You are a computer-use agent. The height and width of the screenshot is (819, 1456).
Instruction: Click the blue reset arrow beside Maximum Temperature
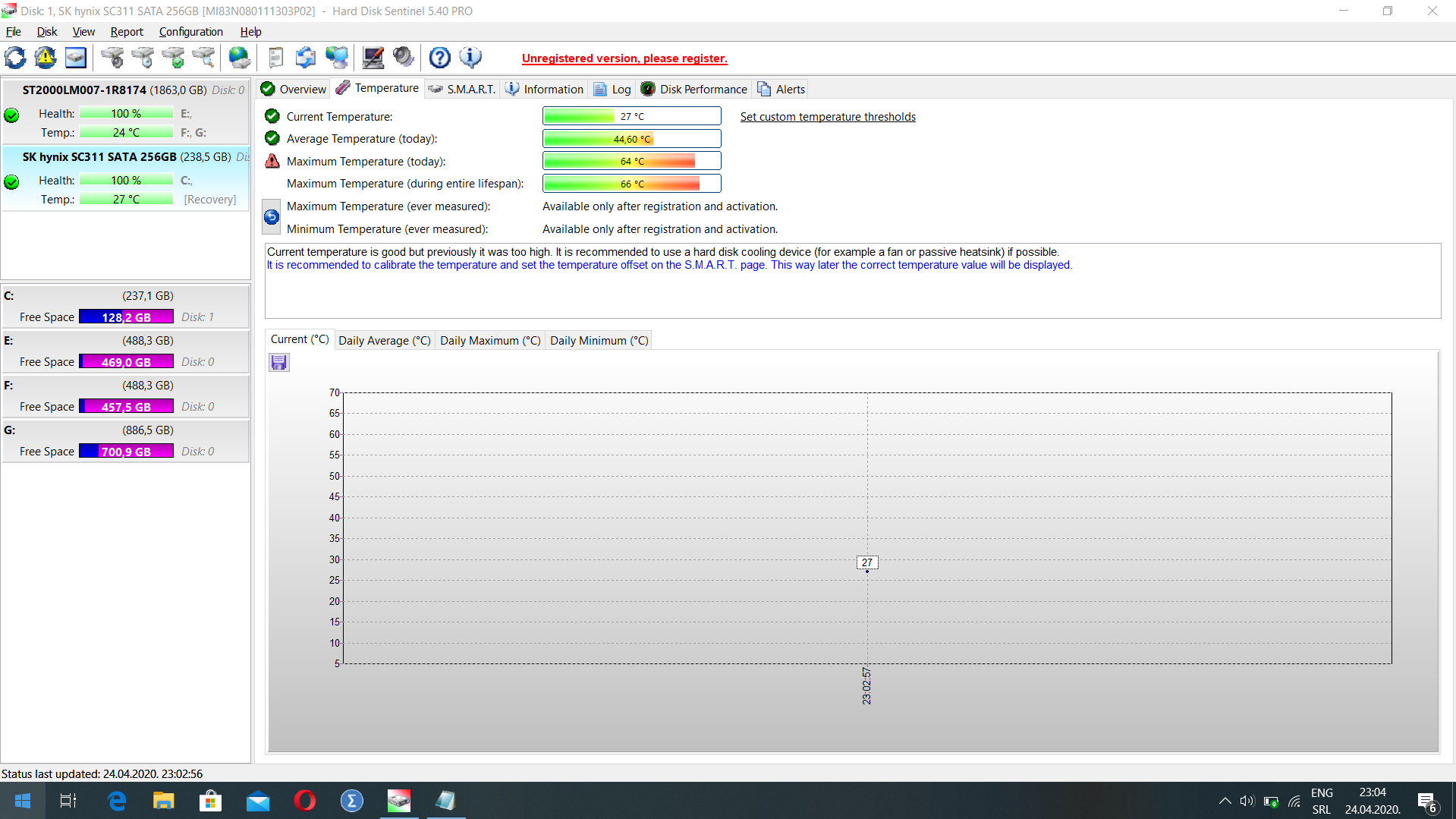tap(272, 217)
